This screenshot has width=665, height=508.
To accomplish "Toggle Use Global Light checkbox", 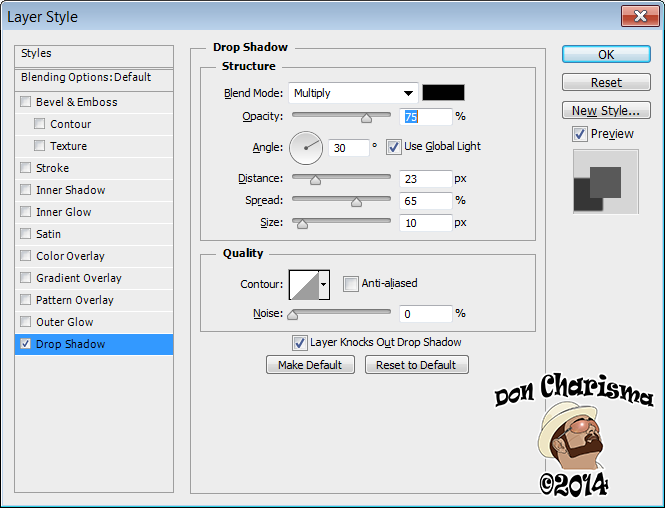I will click(x=394, y=146).
